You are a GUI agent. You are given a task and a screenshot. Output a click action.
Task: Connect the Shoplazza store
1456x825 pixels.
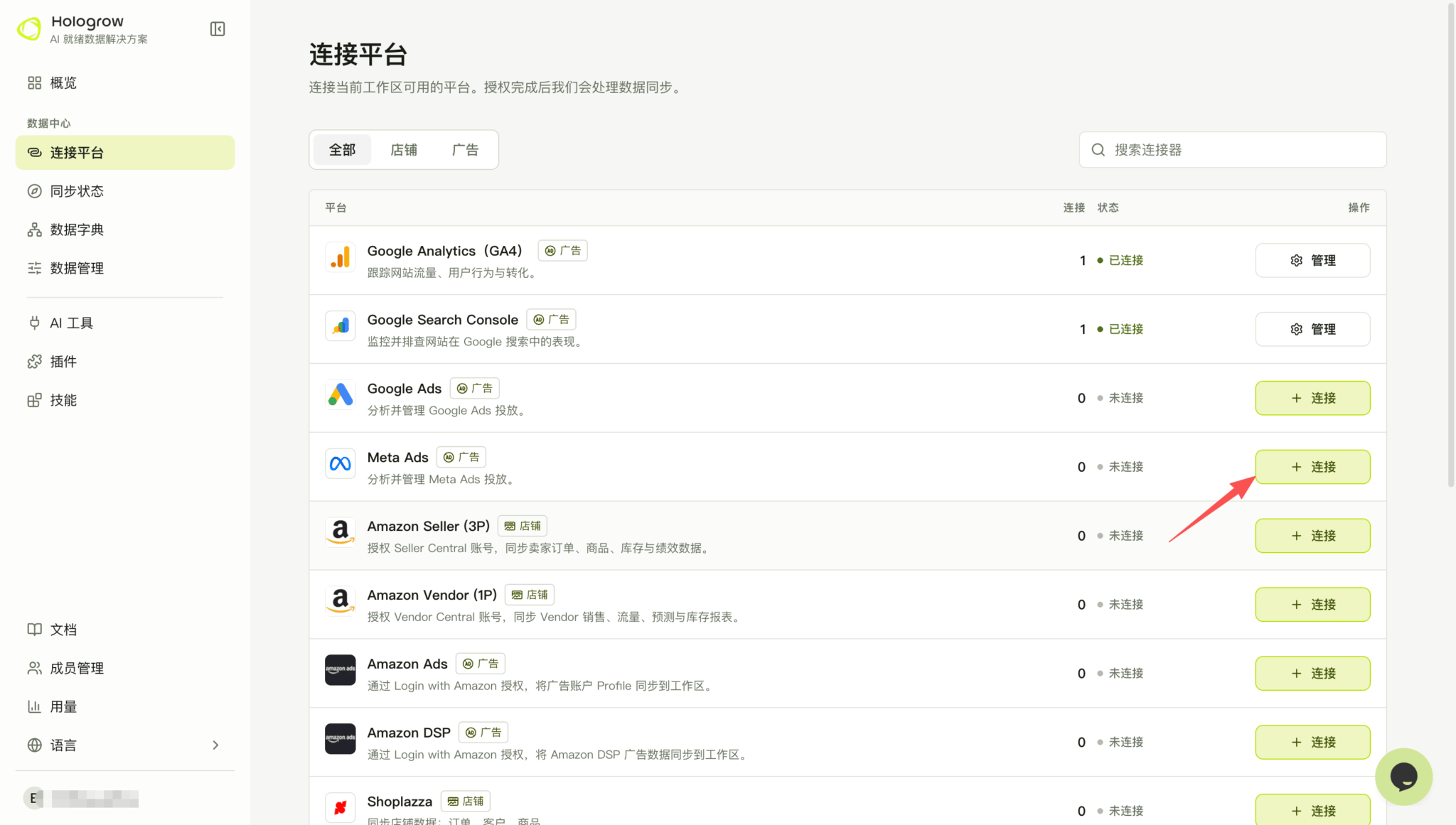[x=1312, y=810]
